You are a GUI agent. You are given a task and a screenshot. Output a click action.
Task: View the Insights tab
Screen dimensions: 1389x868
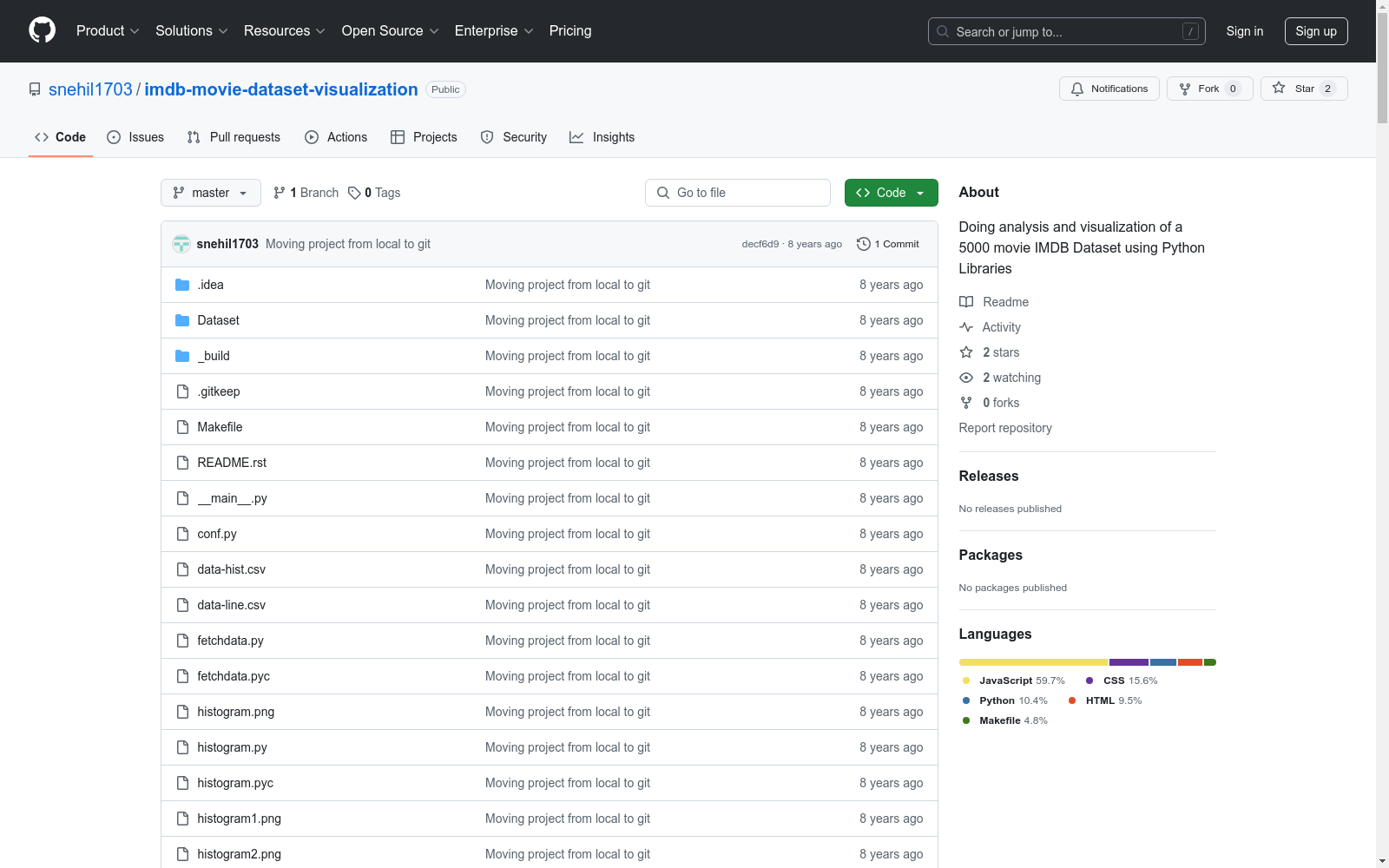(x=602, y=137)
